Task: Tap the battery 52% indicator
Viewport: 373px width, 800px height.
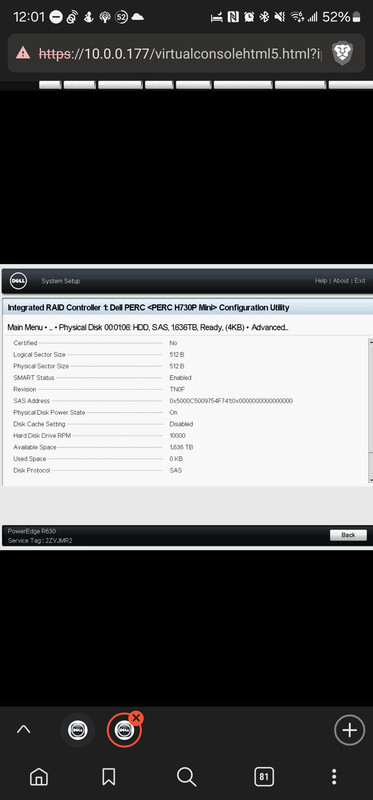Action: [342, 17]
